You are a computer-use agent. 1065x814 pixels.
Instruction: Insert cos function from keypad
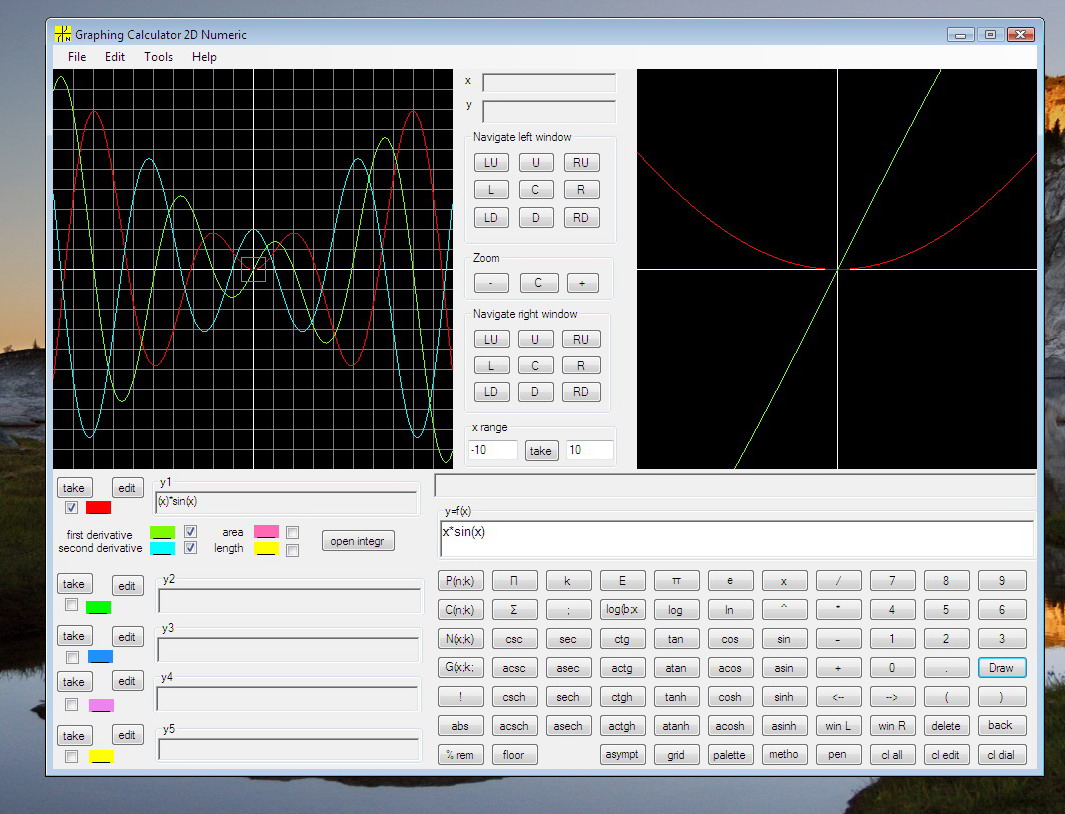pos(730,639)
